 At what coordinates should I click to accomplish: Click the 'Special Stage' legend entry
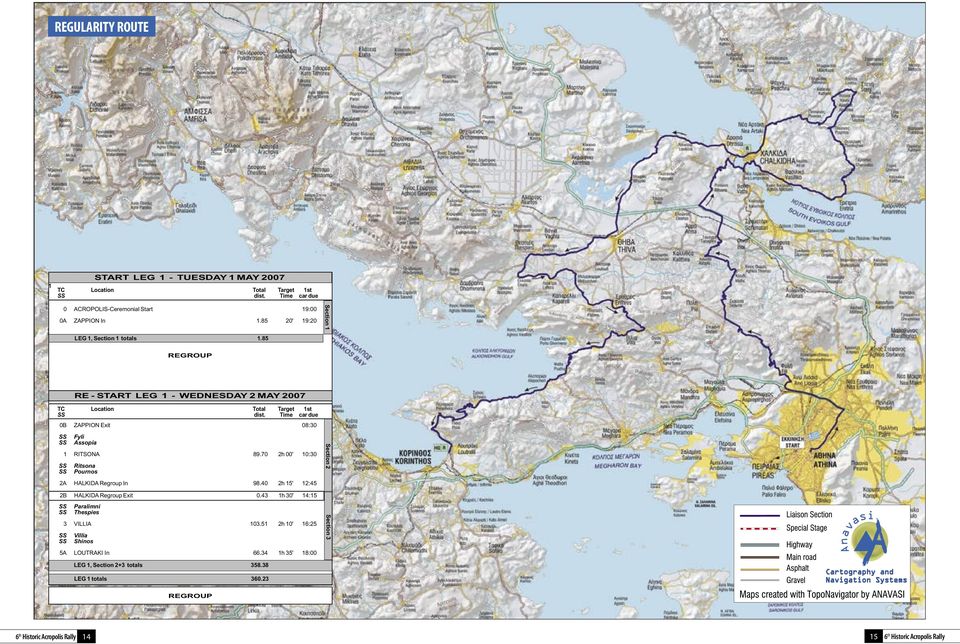806,528
